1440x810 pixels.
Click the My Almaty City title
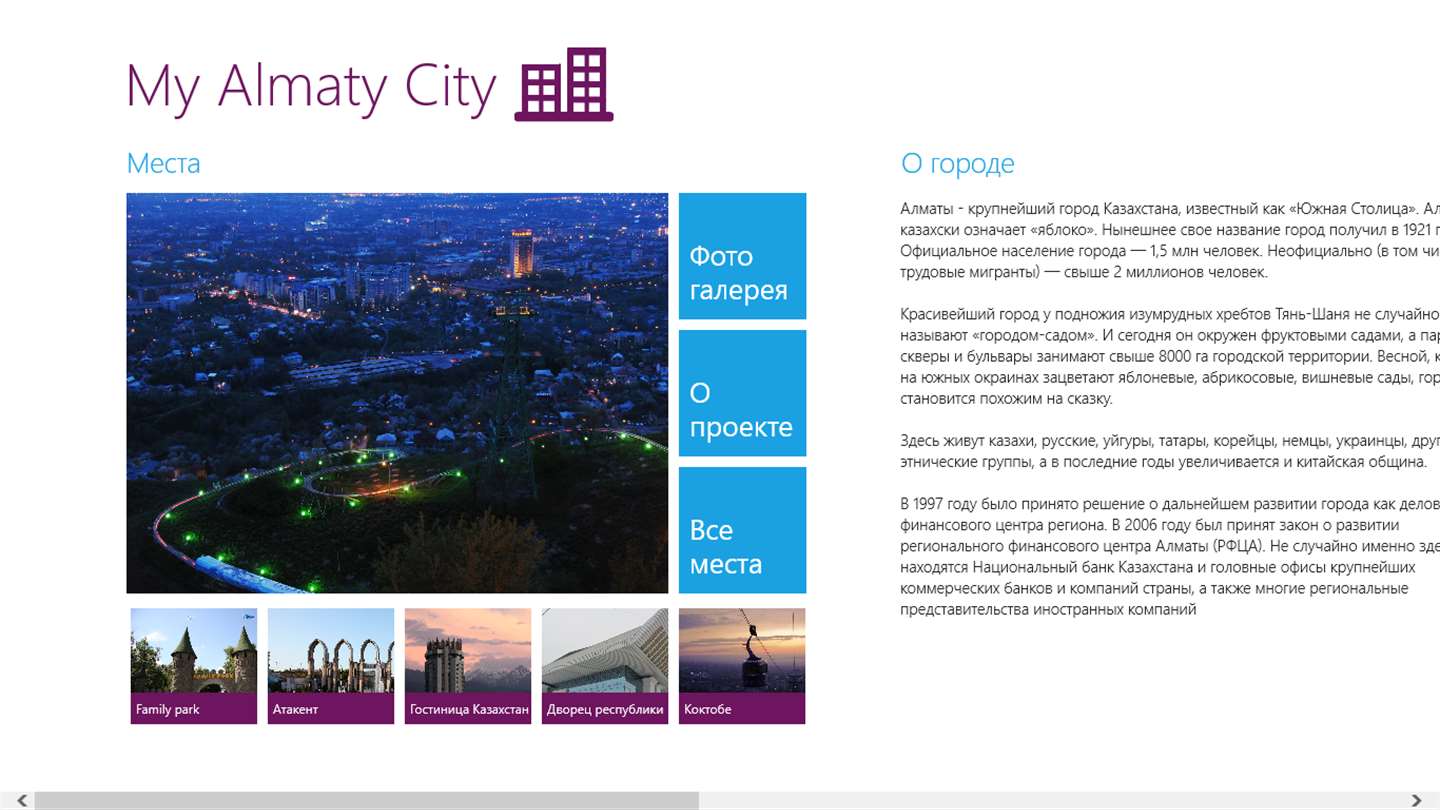(311, 86)
